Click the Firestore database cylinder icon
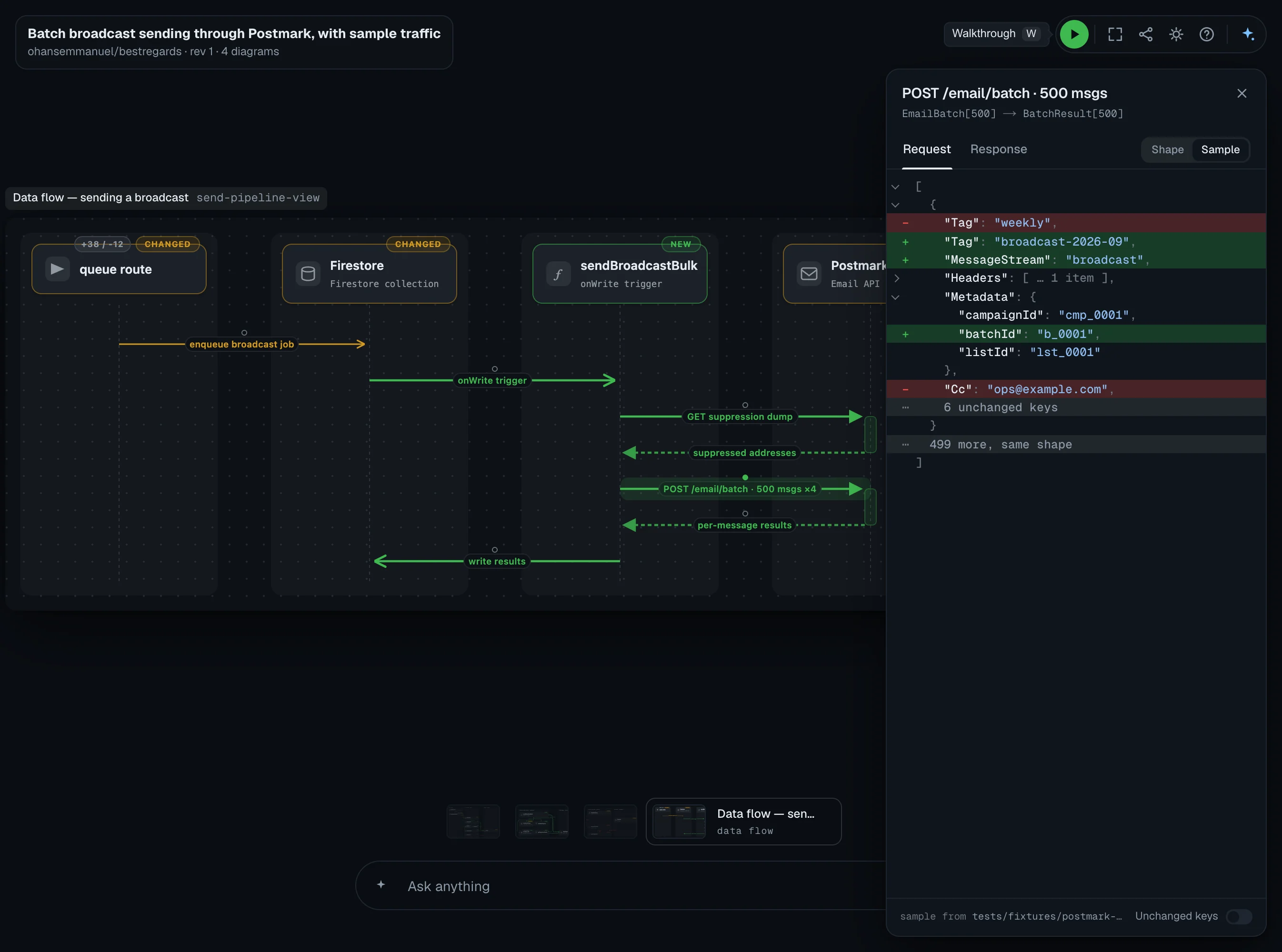This screenshot has height=952, width=1282. click(308, 273)
